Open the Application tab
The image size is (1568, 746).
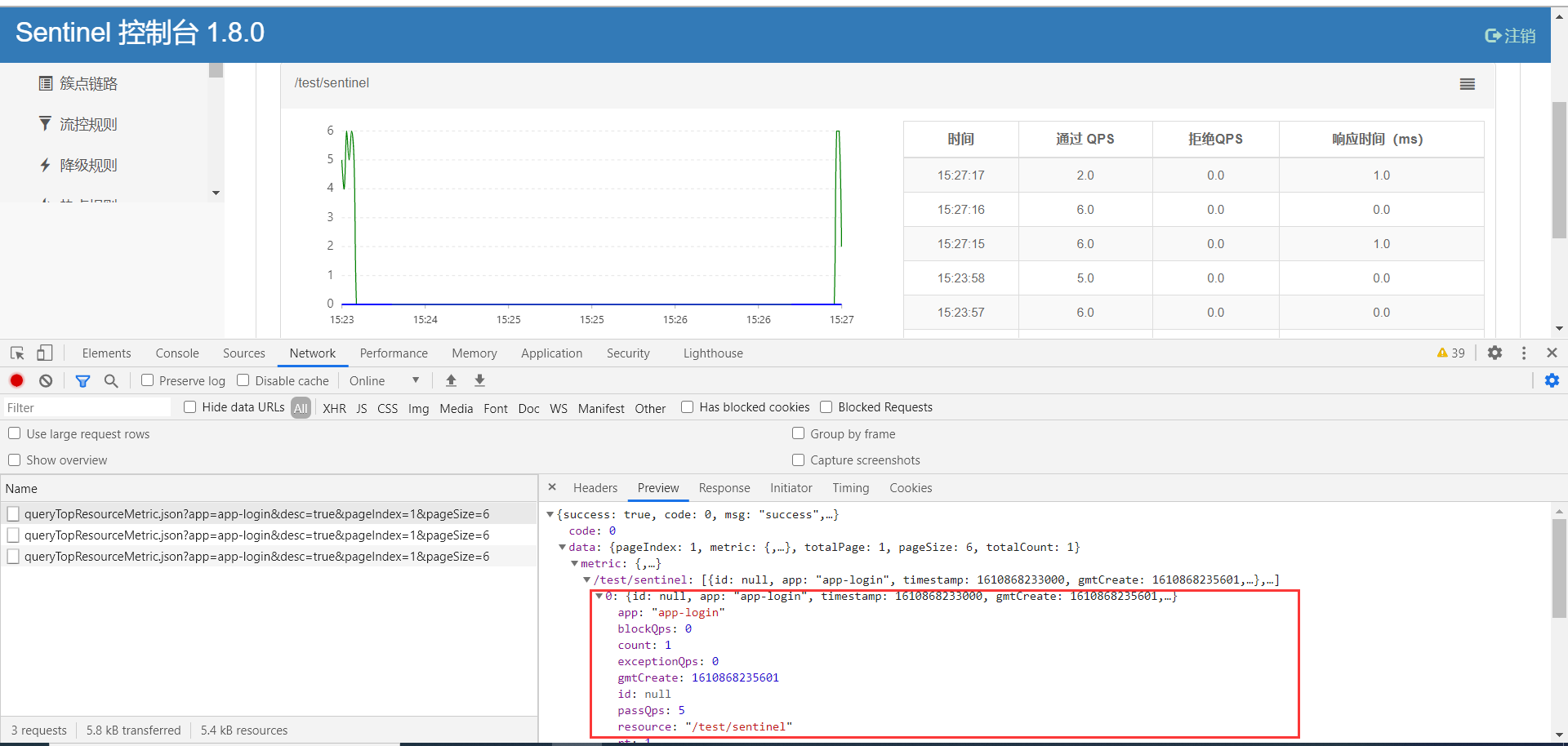pyautogui.click(x=552, y=353)
